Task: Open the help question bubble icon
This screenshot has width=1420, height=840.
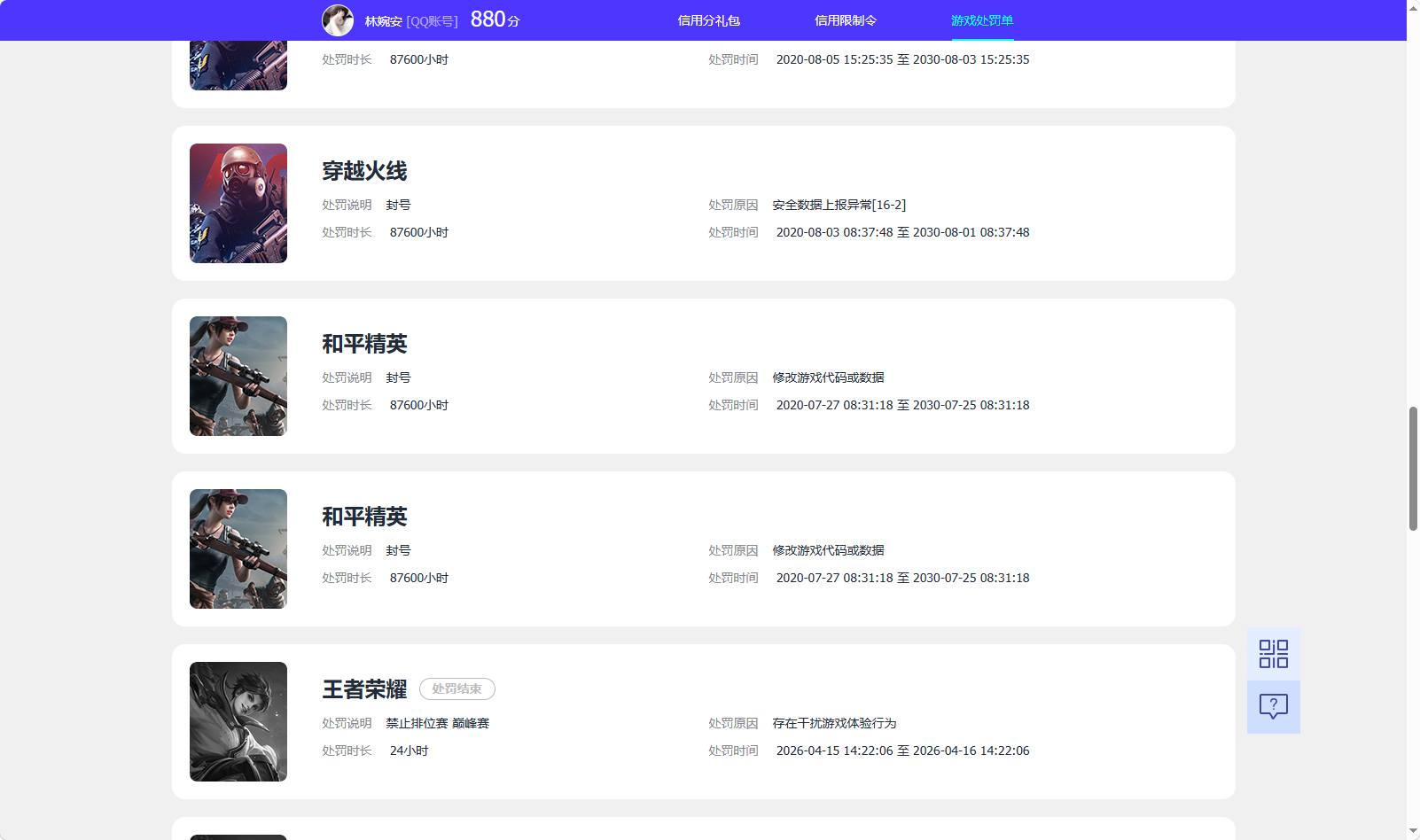Action: pos(1273,707)
